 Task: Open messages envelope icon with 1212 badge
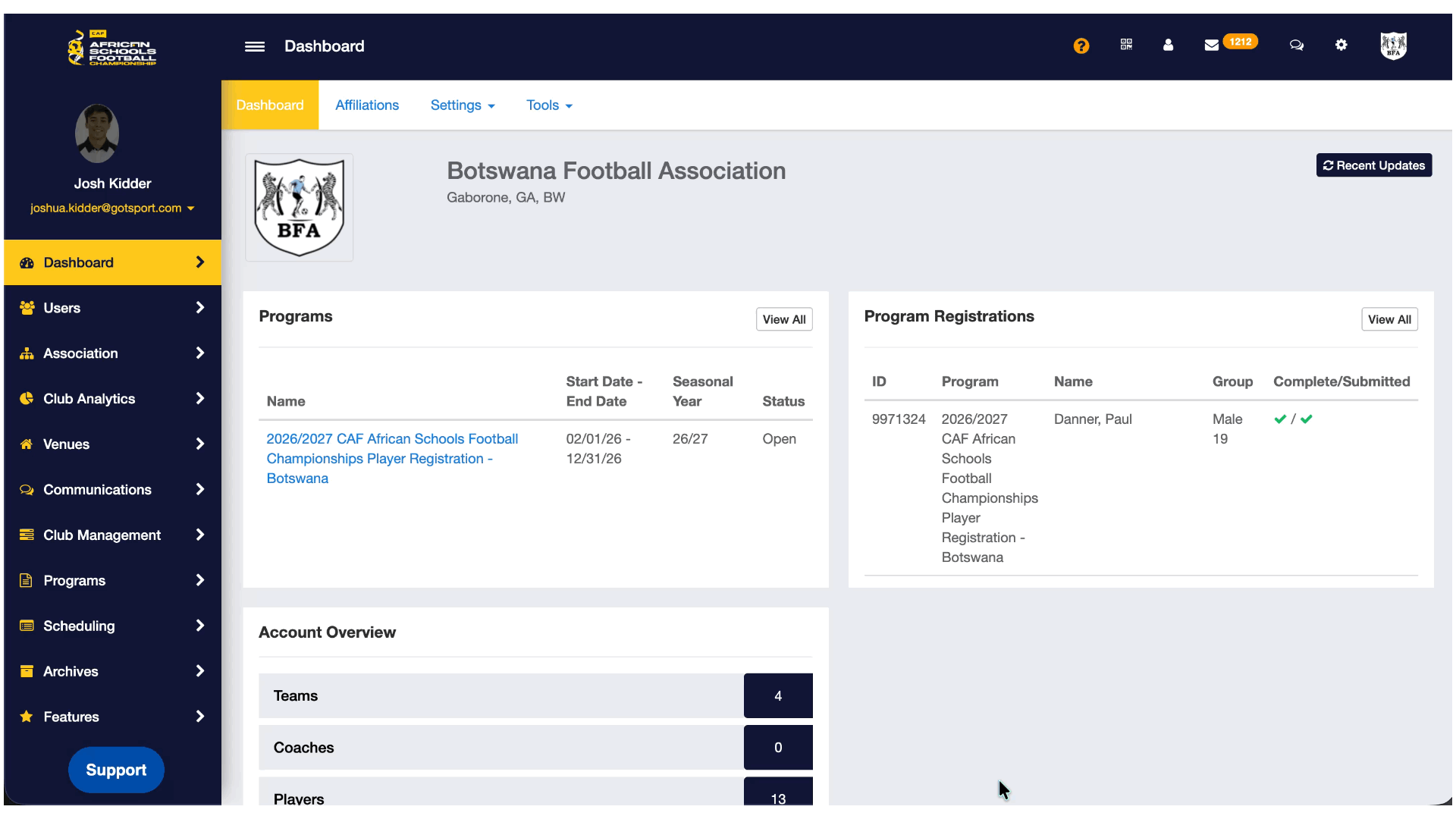[1212, 45]
